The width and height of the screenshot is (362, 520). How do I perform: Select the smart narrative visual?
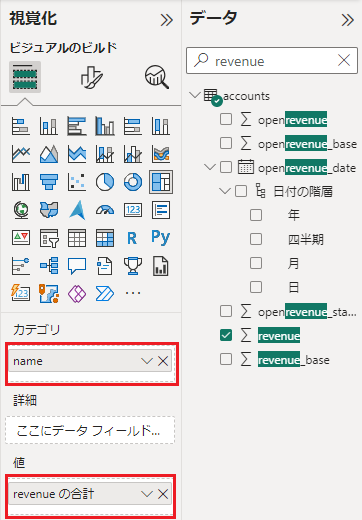point(105,266)
